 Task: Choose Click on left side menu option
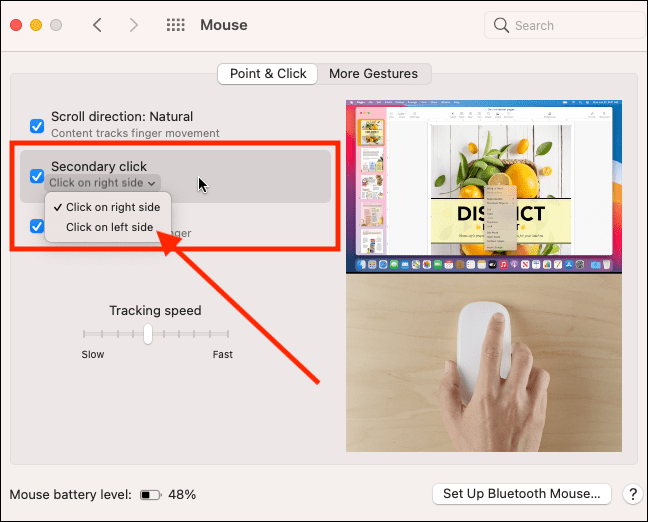coord(107,227)
